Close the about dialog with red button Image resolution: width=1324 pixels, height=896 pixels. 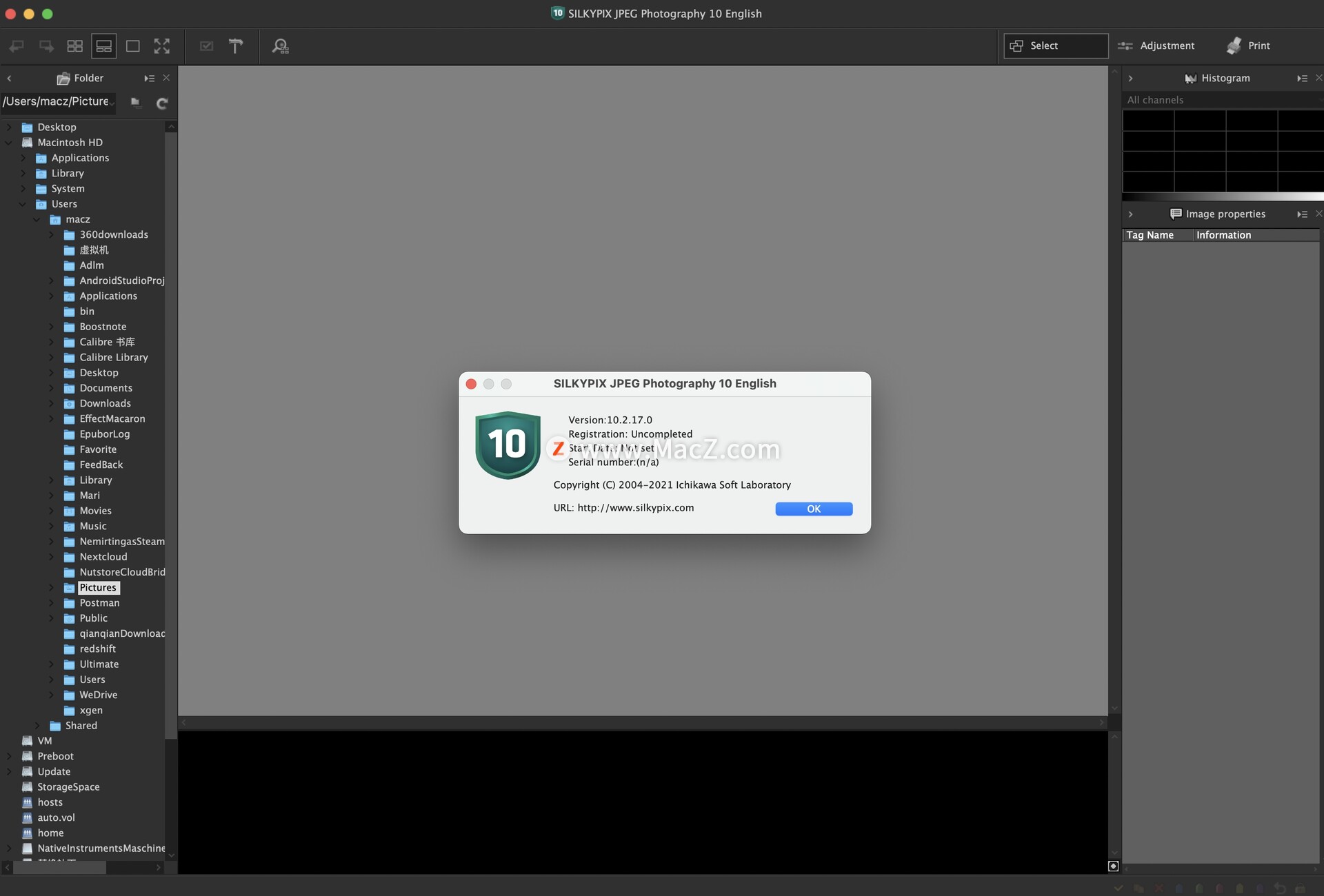click(471, 384)
